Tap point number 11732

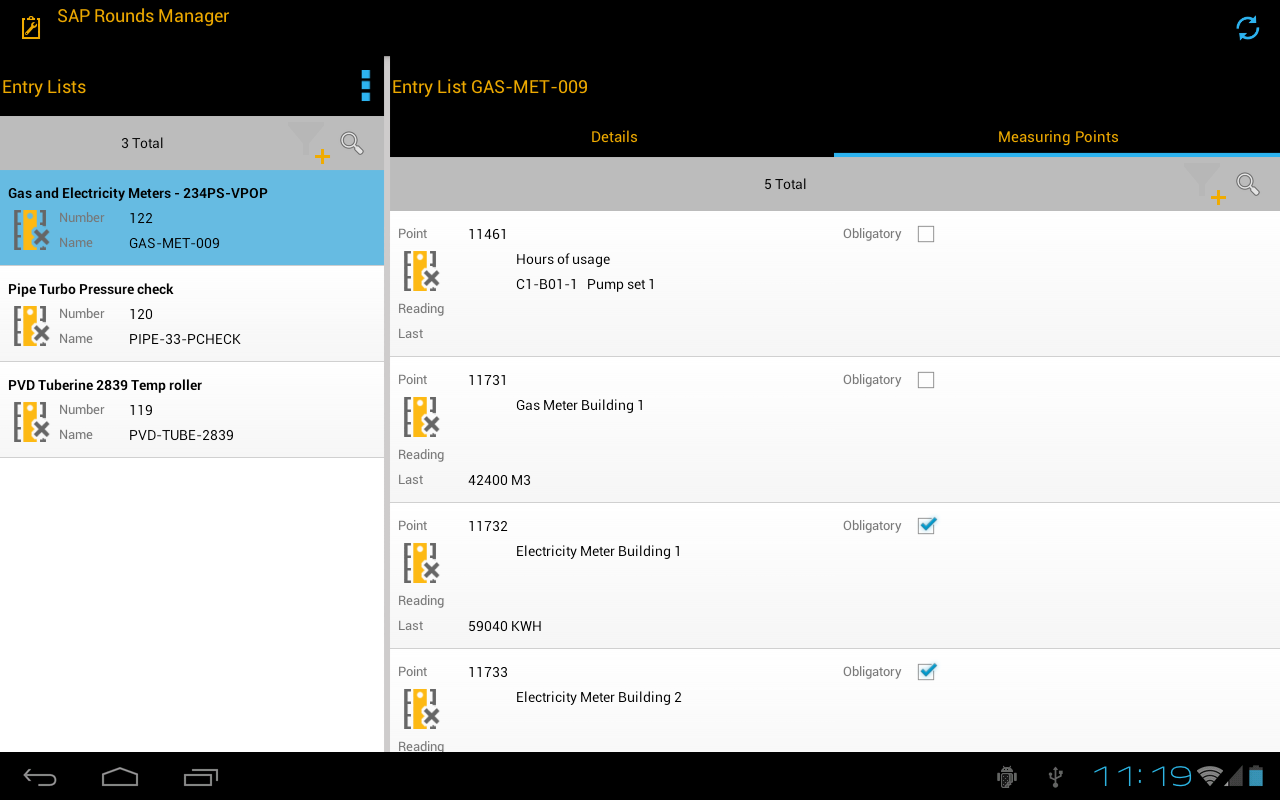[488, 526]
